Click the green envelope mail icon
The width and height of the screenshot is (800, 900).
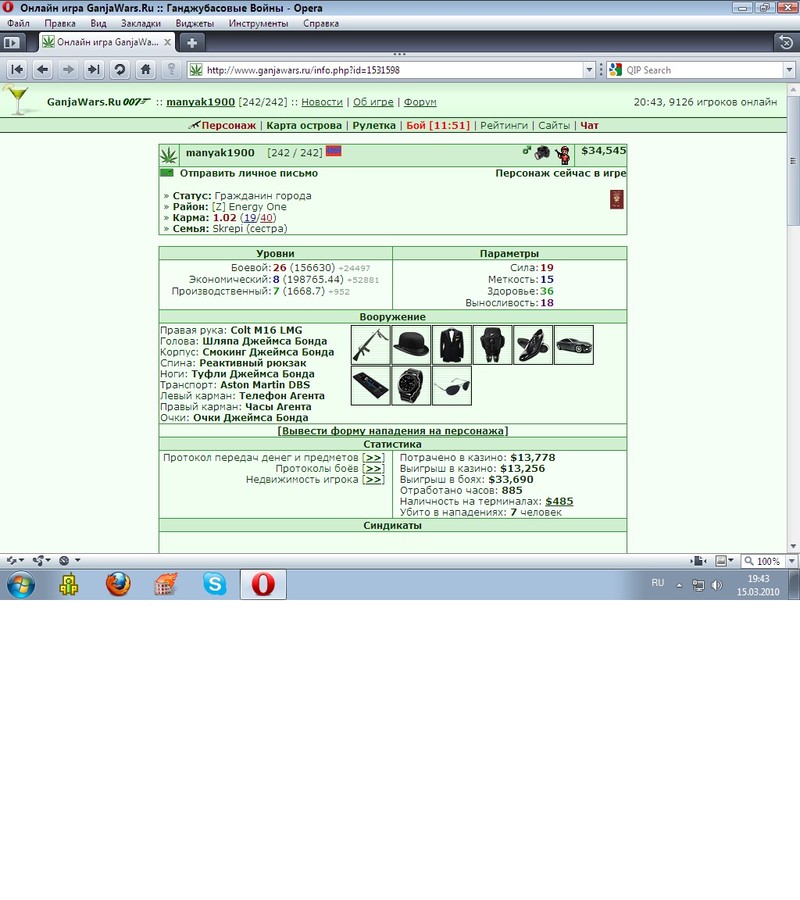pos(167,173)
